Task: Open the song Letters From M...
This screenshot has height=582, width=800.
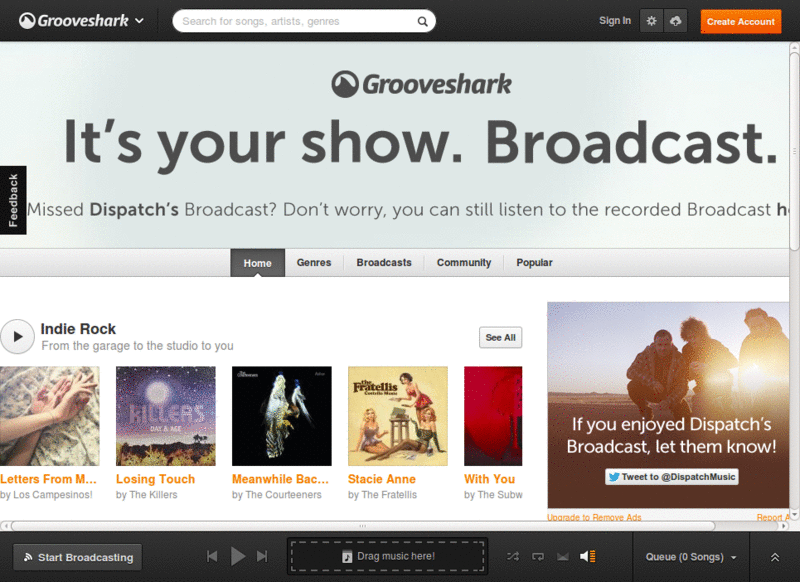Action: tap(48, 479)
